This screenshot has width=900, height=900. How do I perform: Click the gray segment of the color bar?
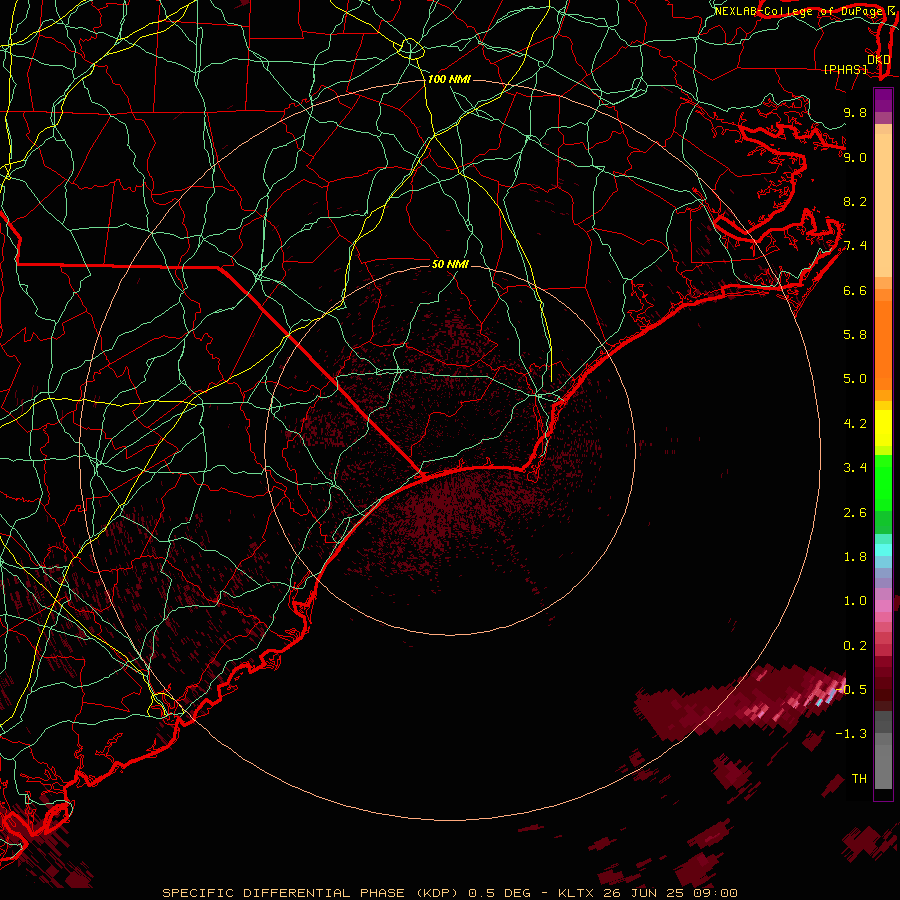pyautogui.click(x=883, y=750)
